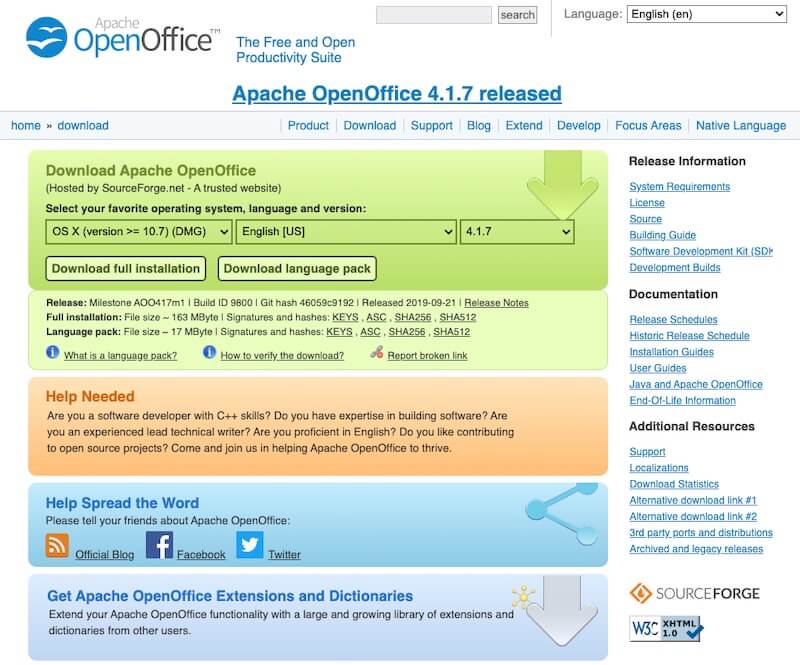This screenshot has height=665, width=800.
Task: Click the orange RSS blog icon
Action: [57, 546]
